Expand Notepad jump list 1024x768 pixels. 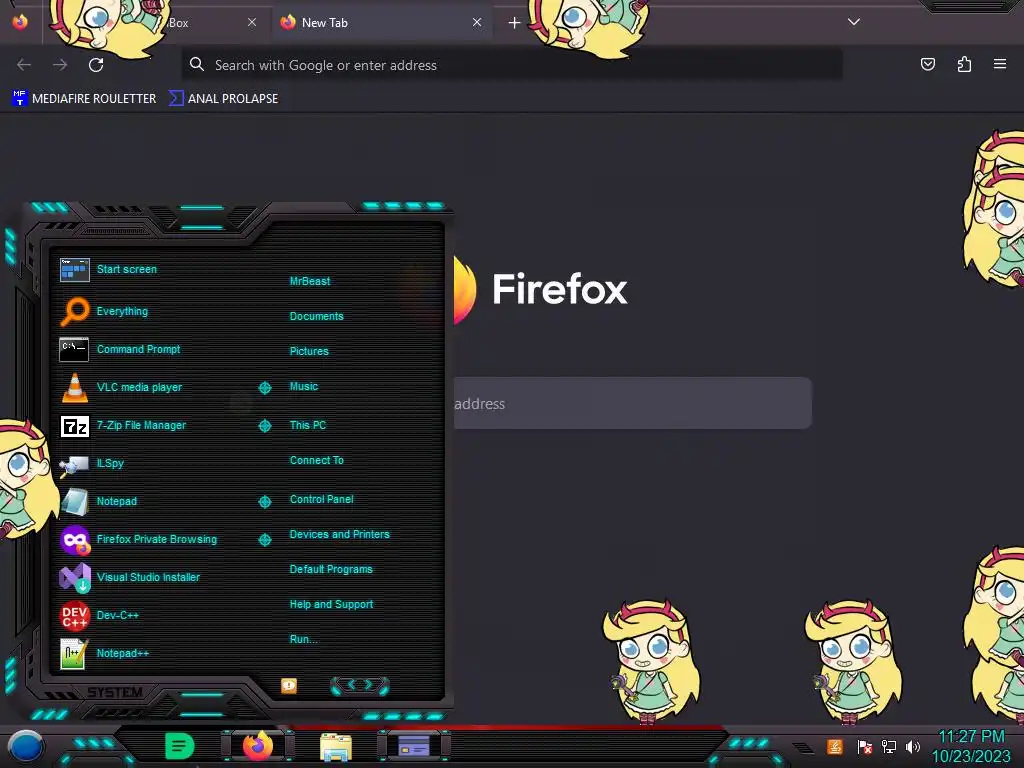(264, 502)
